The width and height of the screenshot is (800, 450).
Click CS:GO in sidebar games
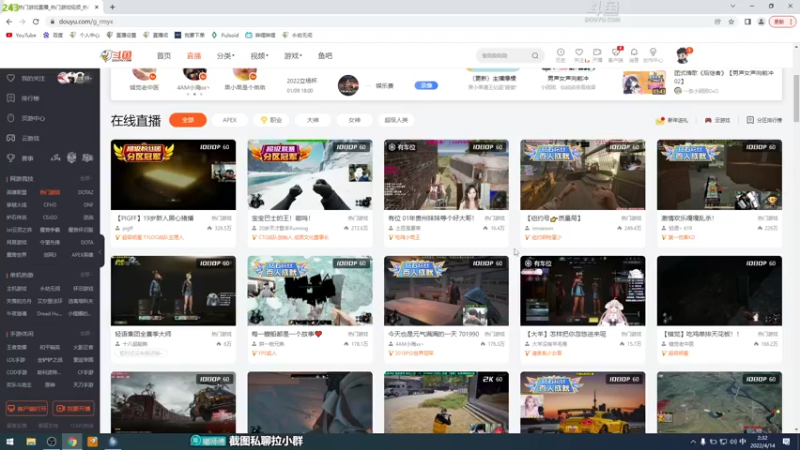(x=50, y=217)
